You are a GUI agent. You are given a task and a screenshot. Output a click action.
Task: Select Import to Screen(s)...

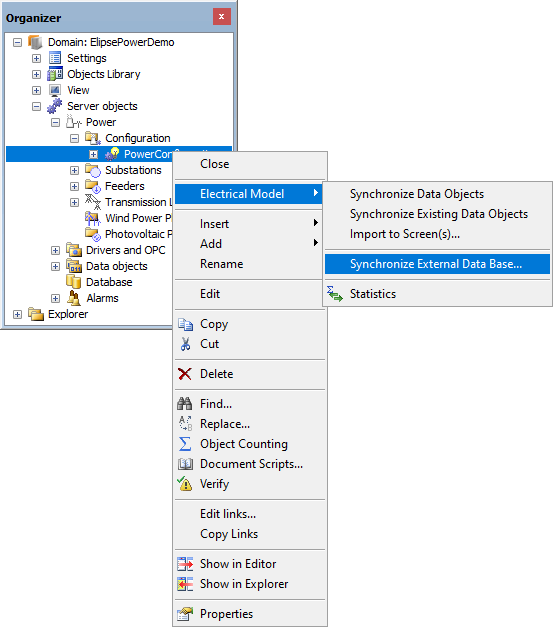click(x=437, y=234)
